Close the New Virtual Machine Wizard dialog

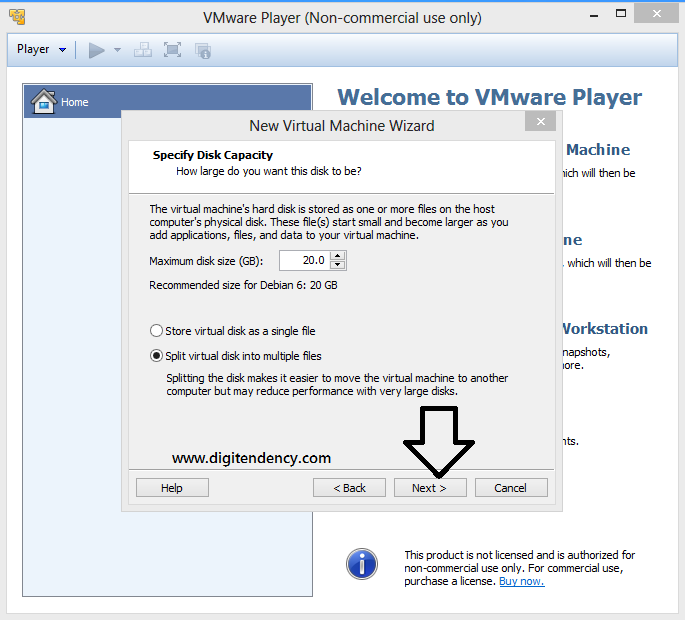point(540,121)
